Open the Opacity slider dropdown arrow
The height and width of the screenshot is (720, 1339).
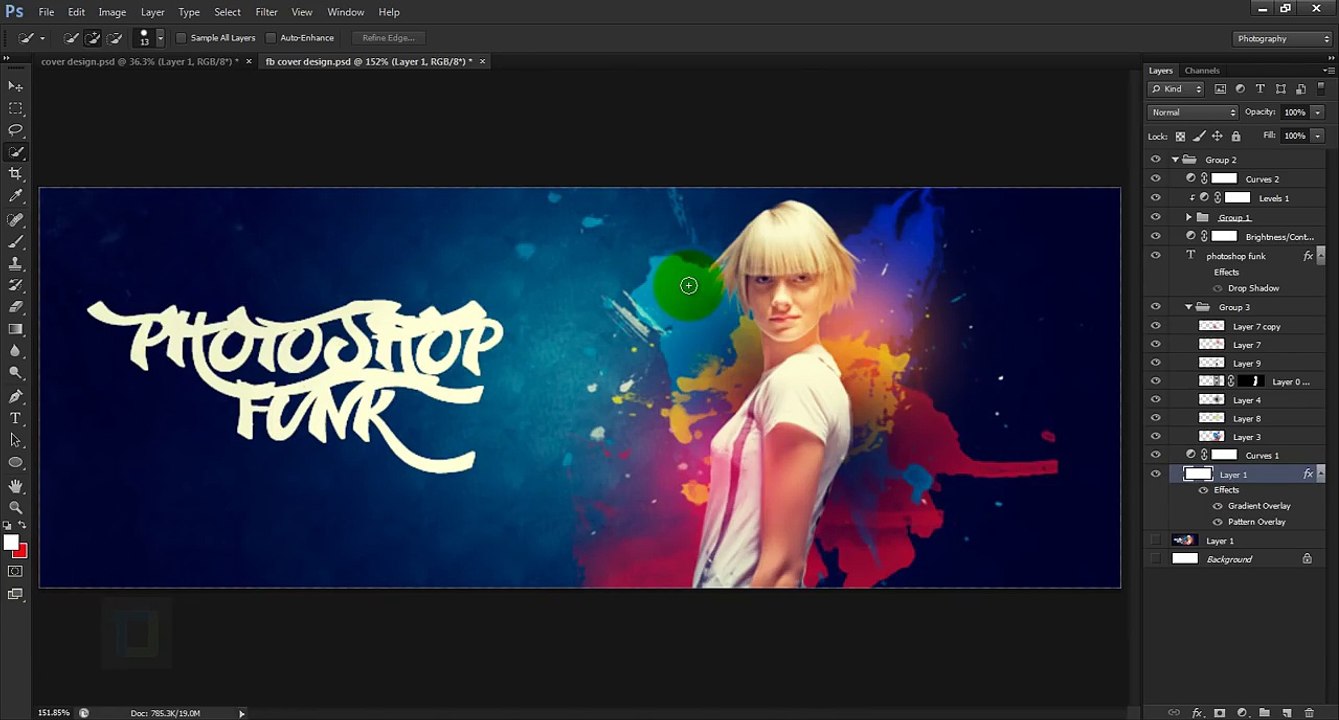(1317, 112)
